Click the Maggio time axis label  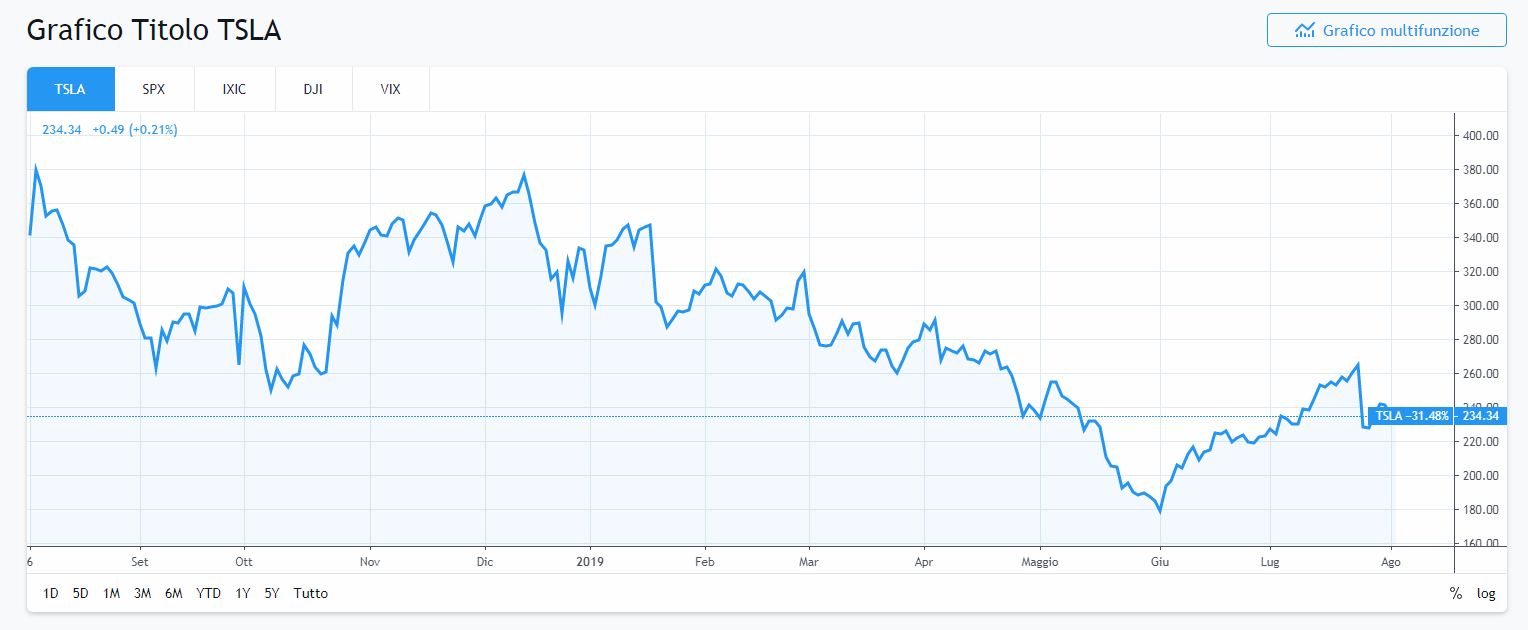(1041, 562)
